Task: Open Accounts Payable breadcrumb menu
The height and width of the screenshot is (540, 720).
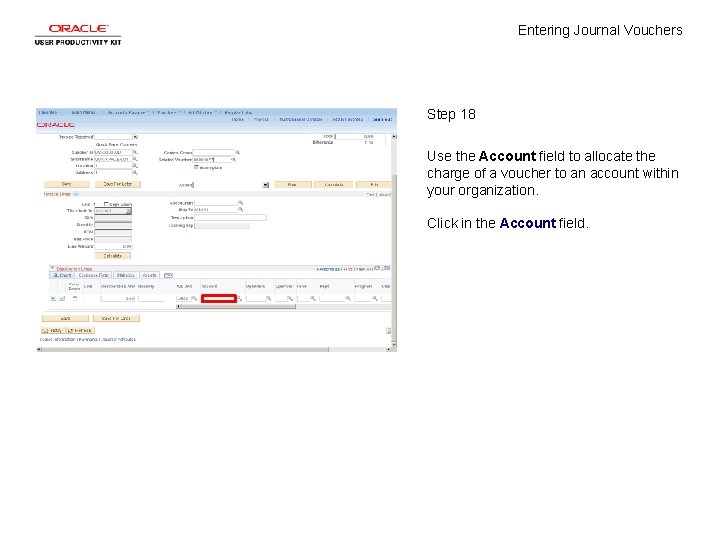Action: (128, 112)
